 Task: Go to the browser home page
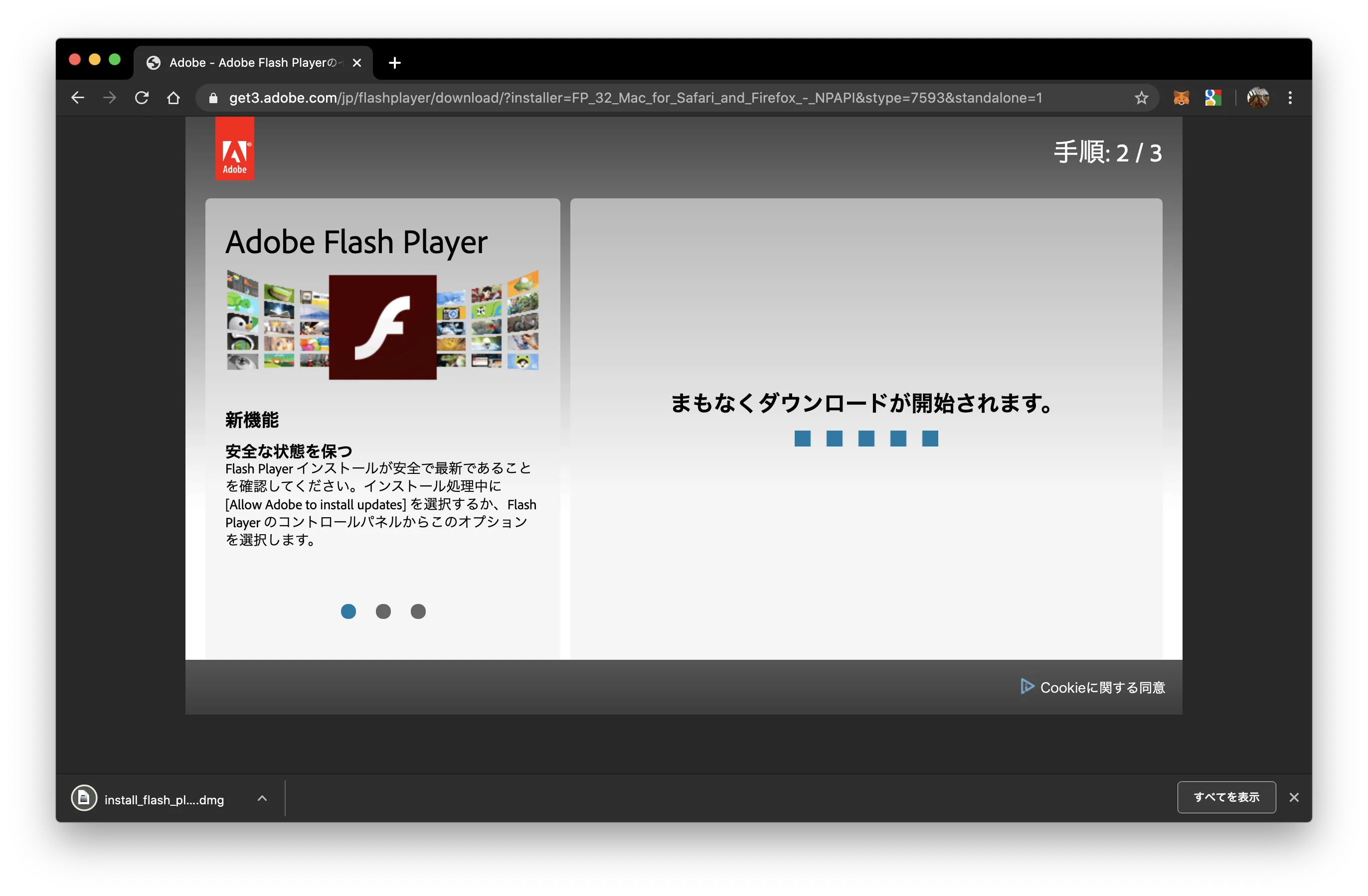173,98
